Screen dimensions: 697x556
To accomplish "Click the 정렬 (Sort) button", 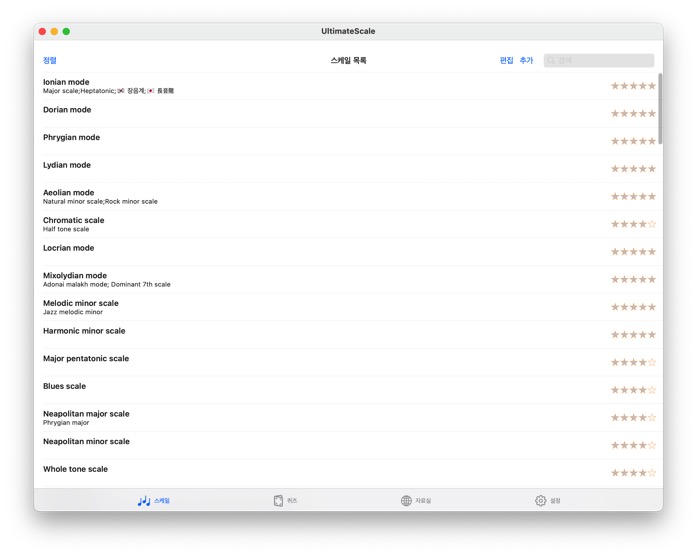I will pos(50,61).
